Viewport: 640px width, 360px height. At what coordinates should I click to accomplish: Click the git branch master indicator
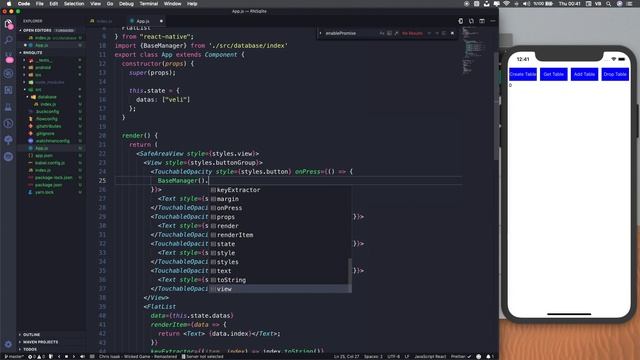tap(13, 357)
